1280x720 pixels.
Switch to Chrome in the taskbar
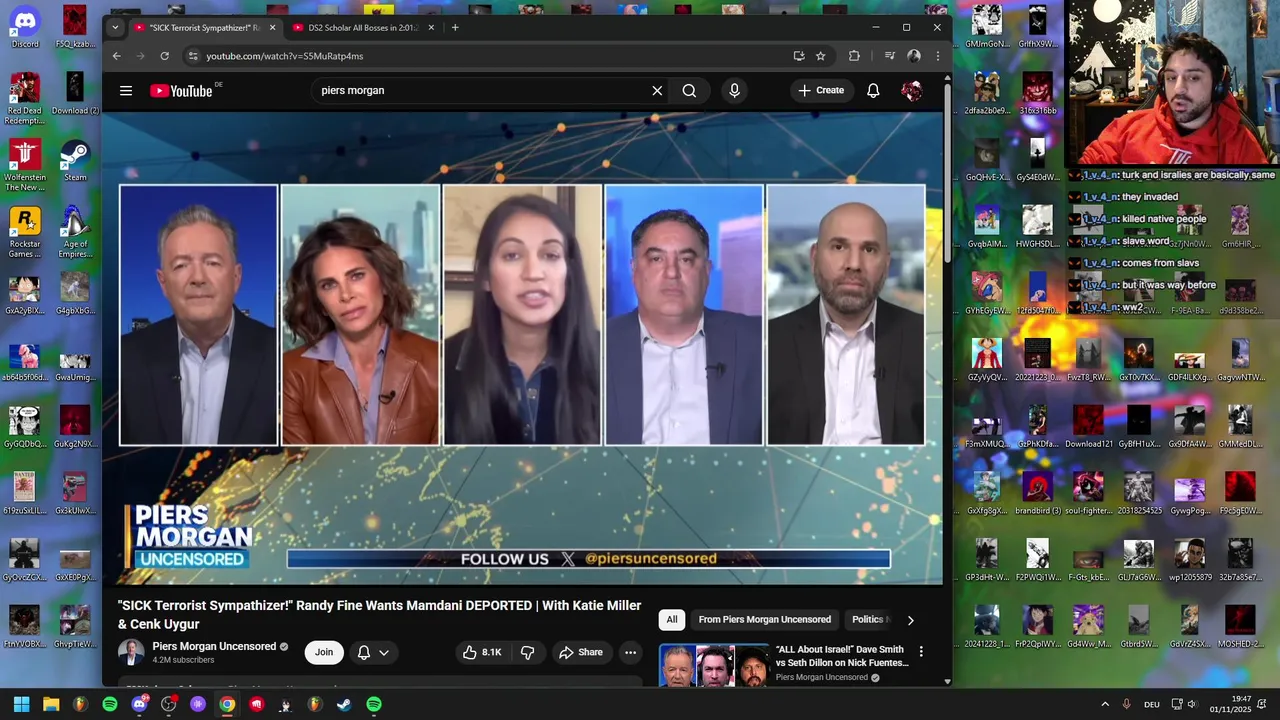click(x=227, y=704)
